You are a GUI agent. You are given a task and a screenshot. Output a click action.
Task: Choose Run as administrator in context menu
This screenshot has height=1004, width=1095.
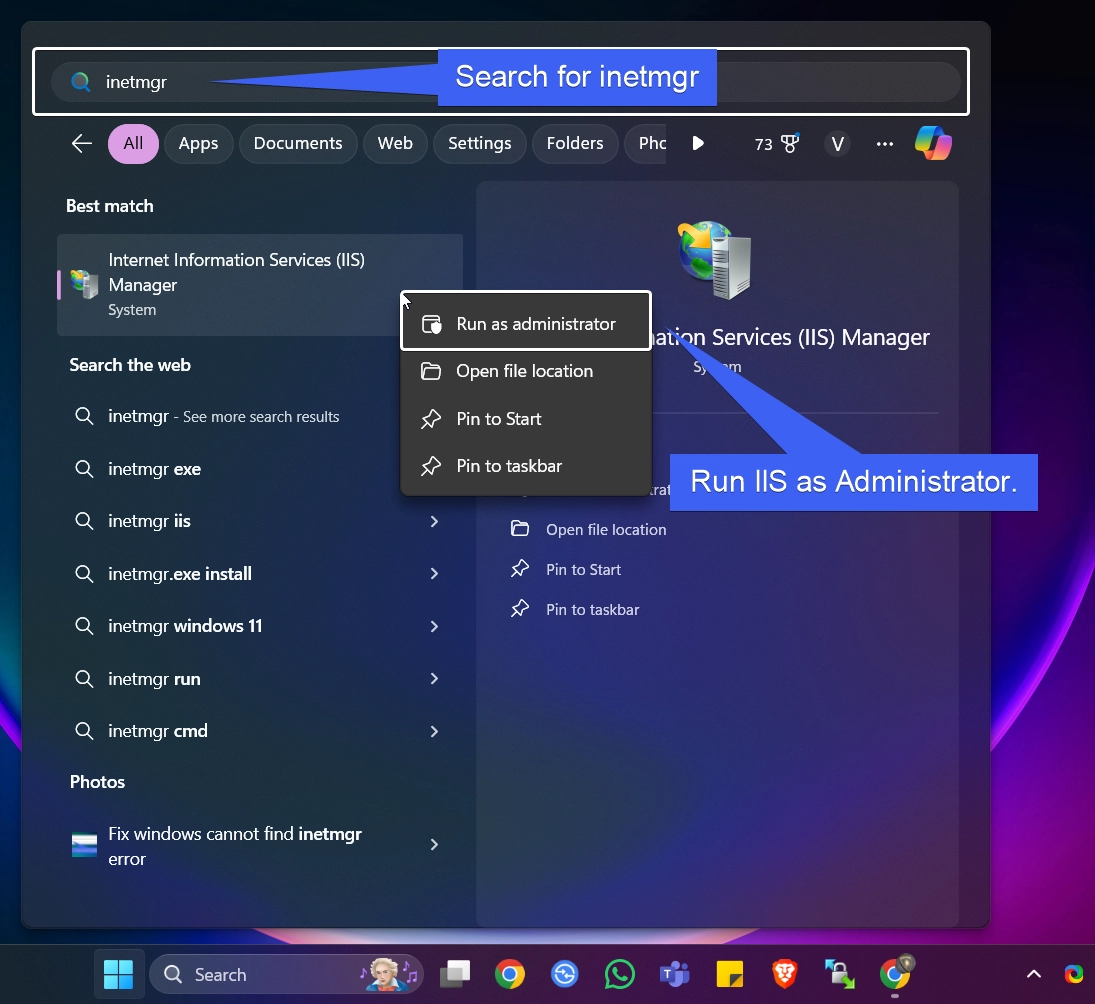tap(526, 324)
